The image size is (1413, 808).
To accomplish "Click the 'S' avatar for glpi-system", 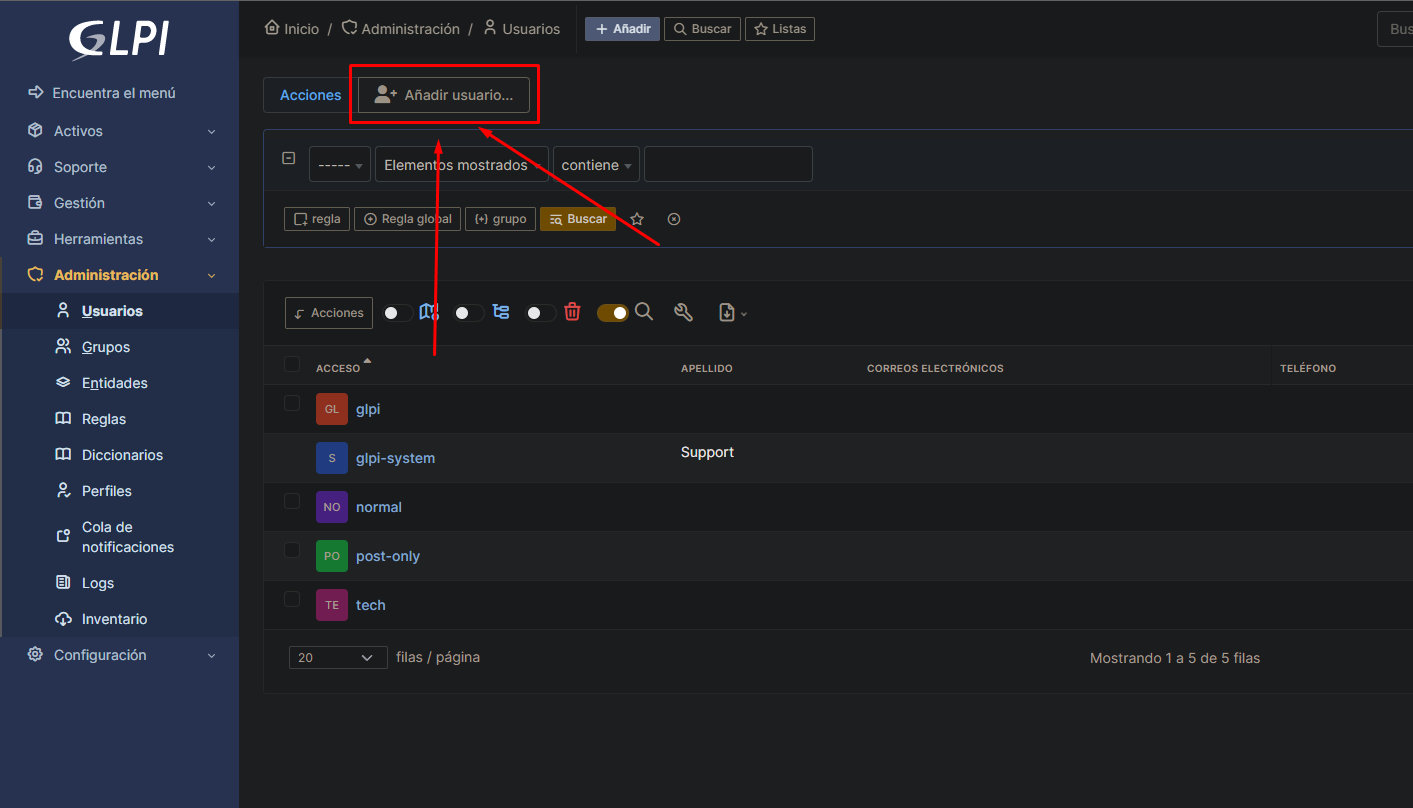I will (332, 458).
